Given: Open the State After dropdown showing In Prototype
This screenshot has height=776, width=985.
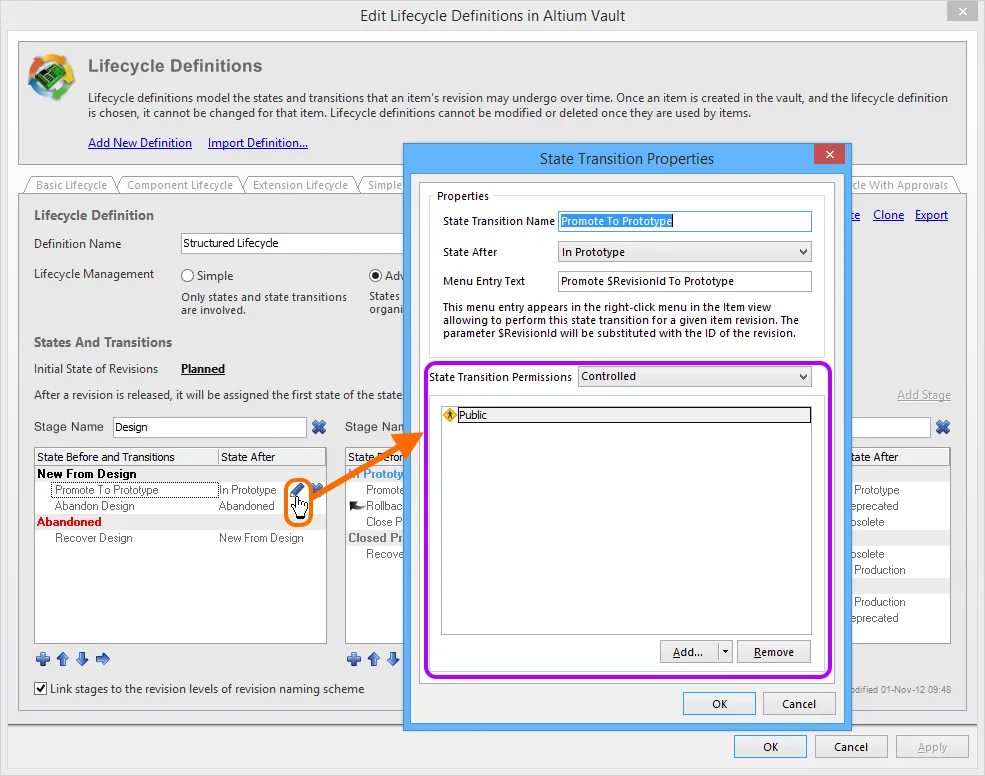Looking at the screenshot, I should click(685, 252).
